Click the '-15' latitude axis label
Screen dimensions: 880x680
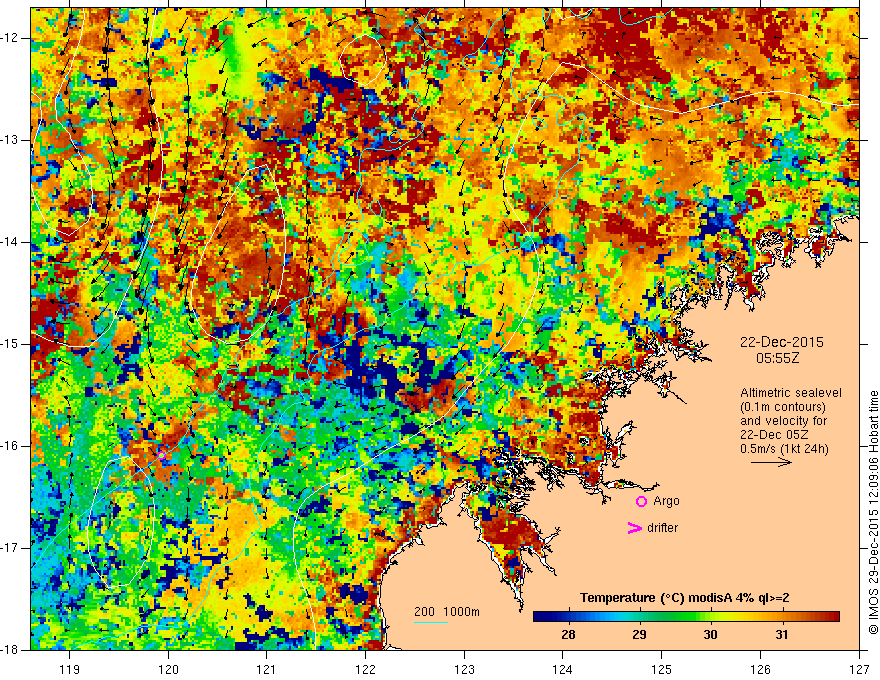point(10,344)
